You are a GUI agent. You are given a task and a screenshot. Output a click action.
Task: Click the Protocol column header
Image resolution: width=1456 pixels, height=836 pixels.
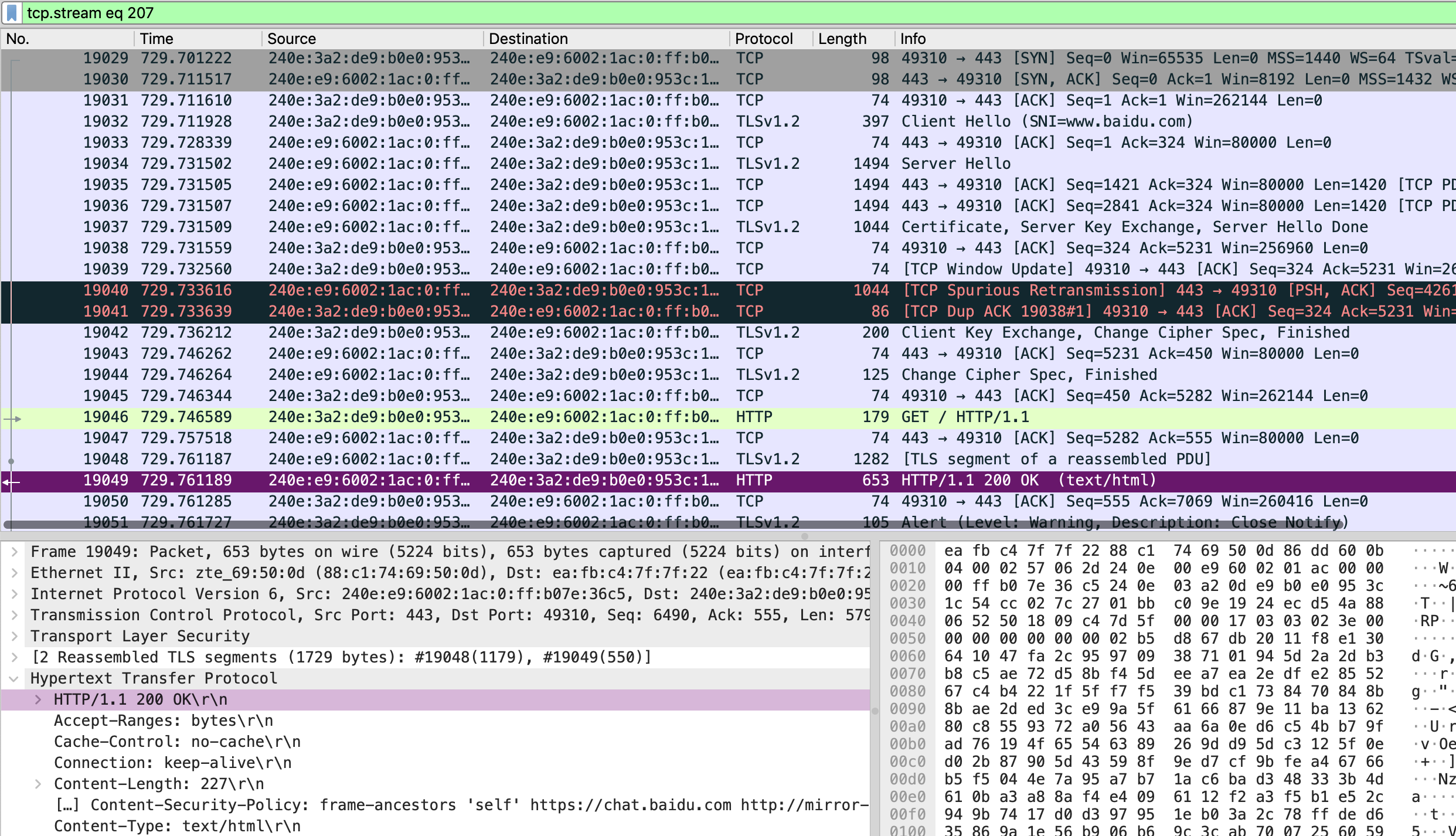pyautogui.click(x=763, y=39)
